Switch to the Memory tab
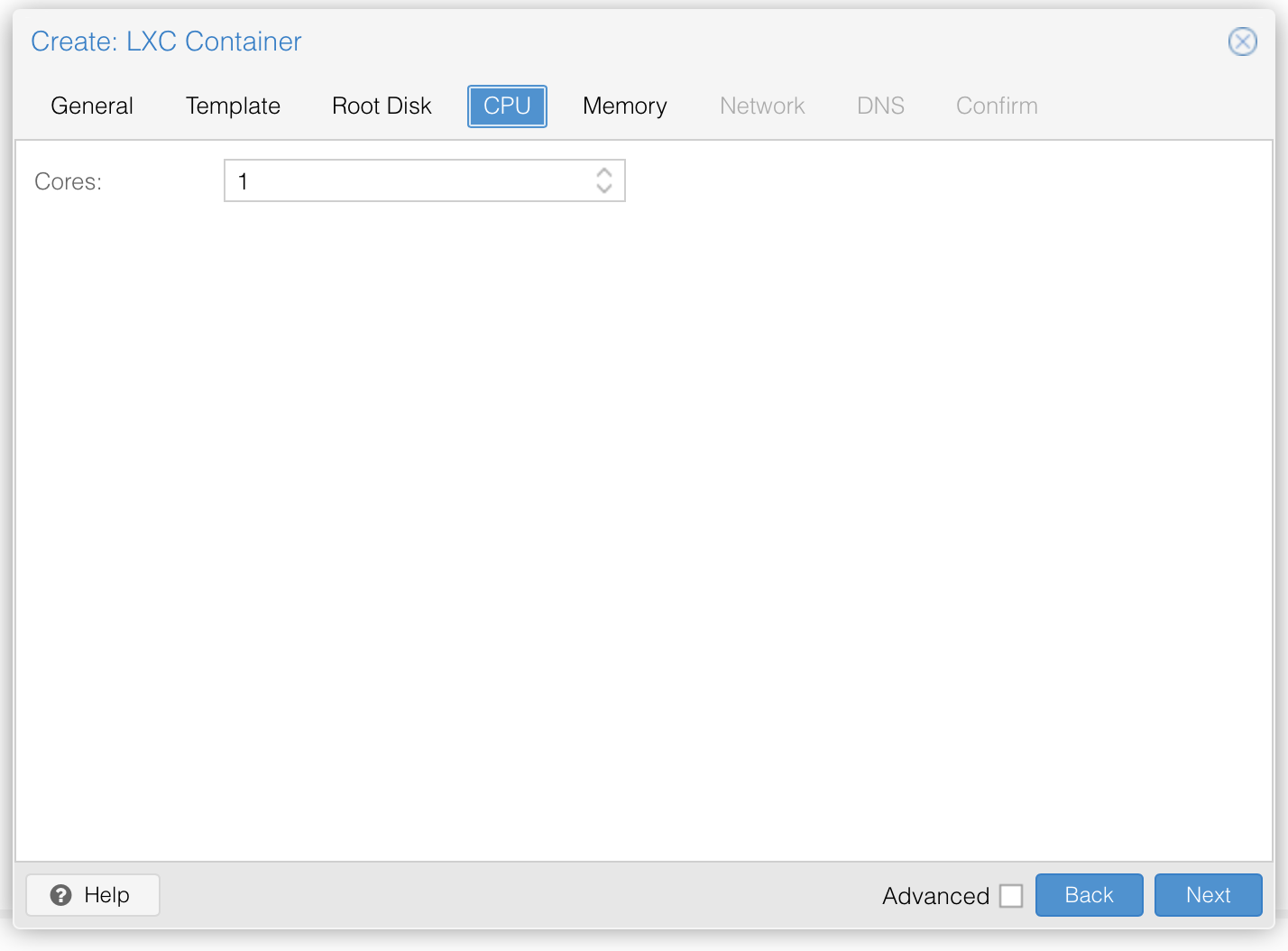This screenshot has height=951, width=1288. 624,106
